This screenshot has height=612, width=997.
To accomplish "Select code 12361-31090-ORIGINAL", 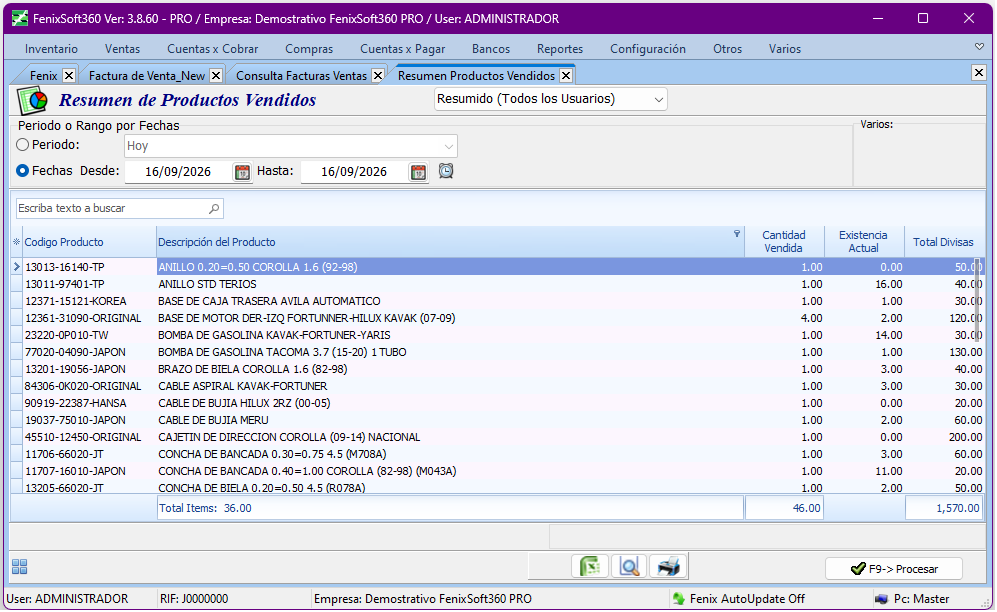I will 83,318.
